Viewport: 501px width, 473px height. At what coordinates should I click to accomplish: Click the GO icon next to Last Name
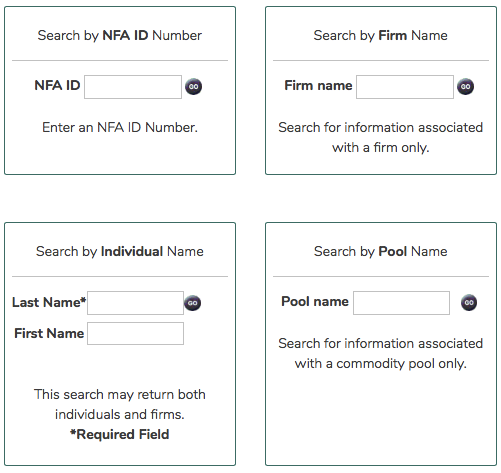click(192, 303)
